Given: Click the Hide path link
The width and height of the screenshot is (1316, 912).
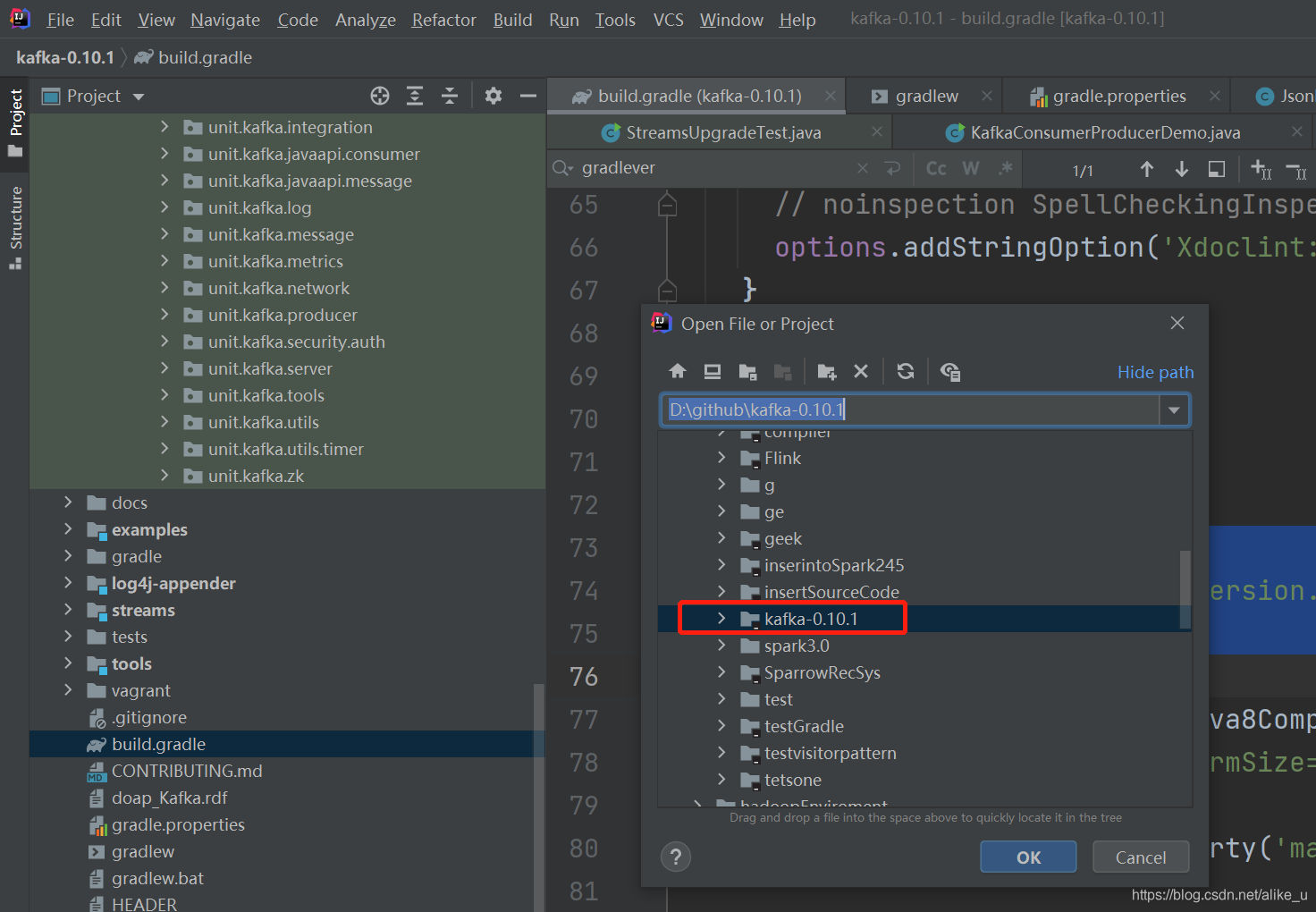Looking at the screenshot, I should pyautogui.click(x=1155, y=372).
